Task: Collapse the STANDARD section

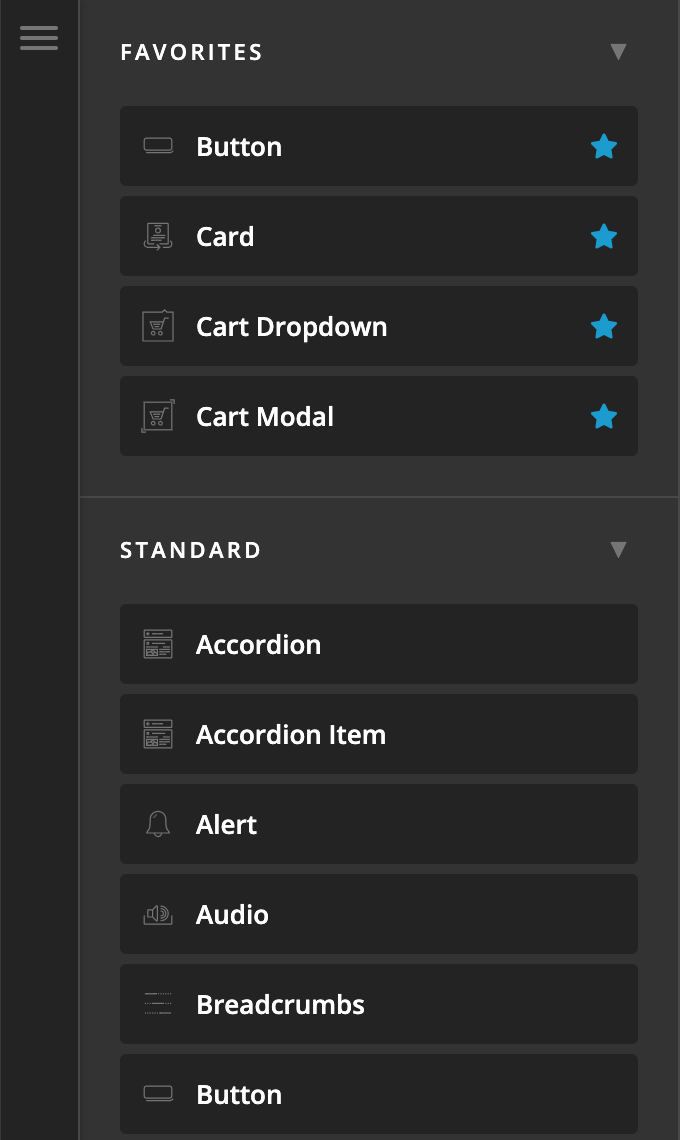Action: pos(618,549)
